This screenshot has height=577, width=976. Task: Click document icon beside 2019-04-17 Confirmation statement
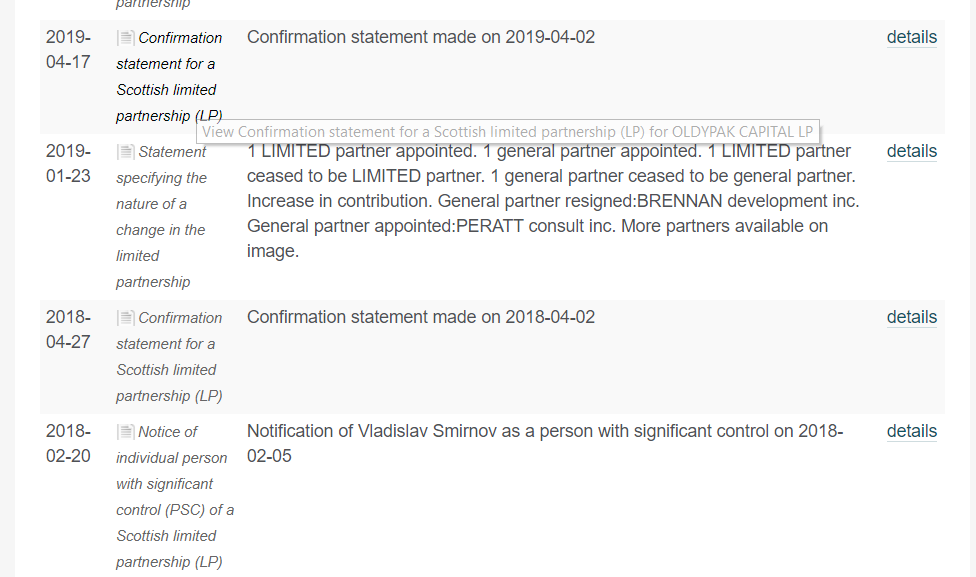[126, 38]
